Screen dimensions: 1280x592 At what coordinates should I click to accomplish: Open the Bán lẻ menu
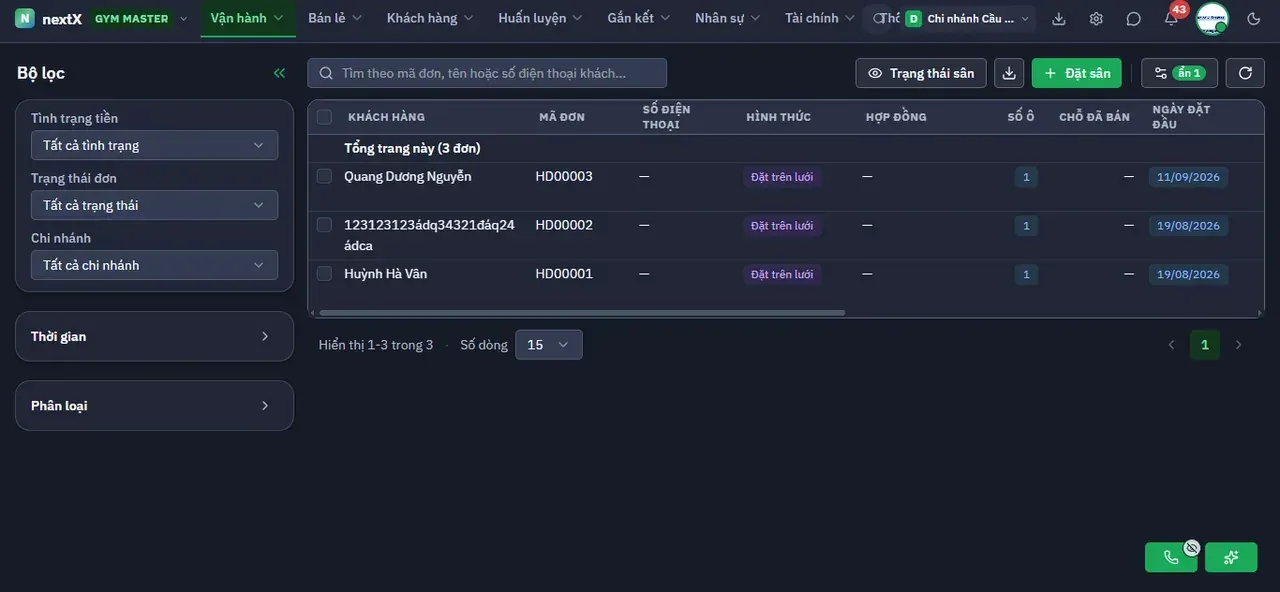click(x=335, y=18)
